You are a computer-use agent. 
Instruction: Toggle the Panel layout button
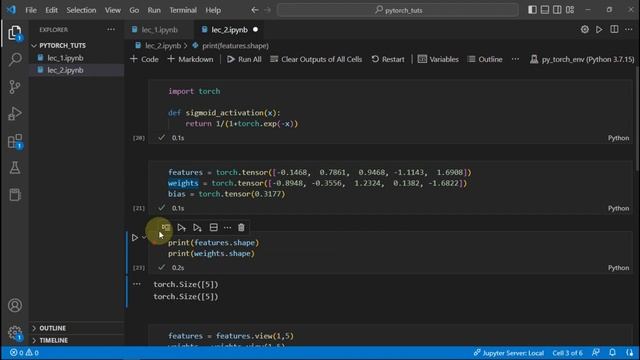[545, 10]
